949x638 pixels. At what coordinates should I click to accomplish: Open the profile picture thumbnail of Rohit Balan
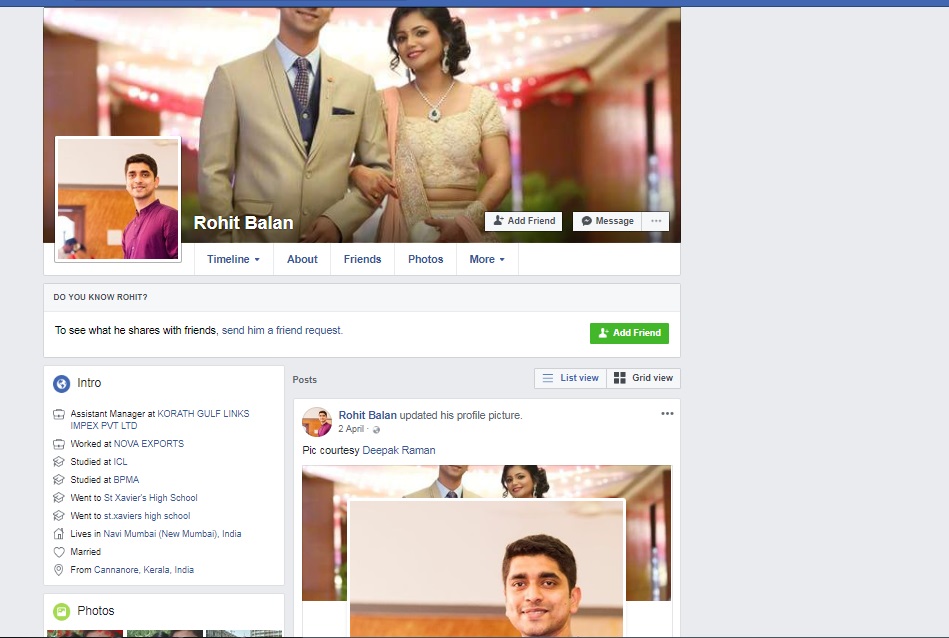coord(118,199)
